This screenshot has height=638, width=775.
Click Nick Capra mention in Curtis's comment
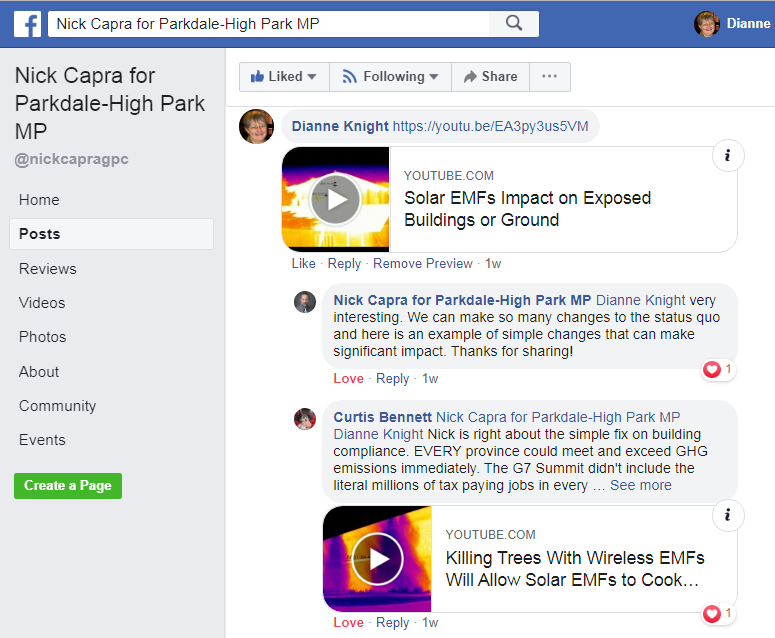tap(558, 417)
